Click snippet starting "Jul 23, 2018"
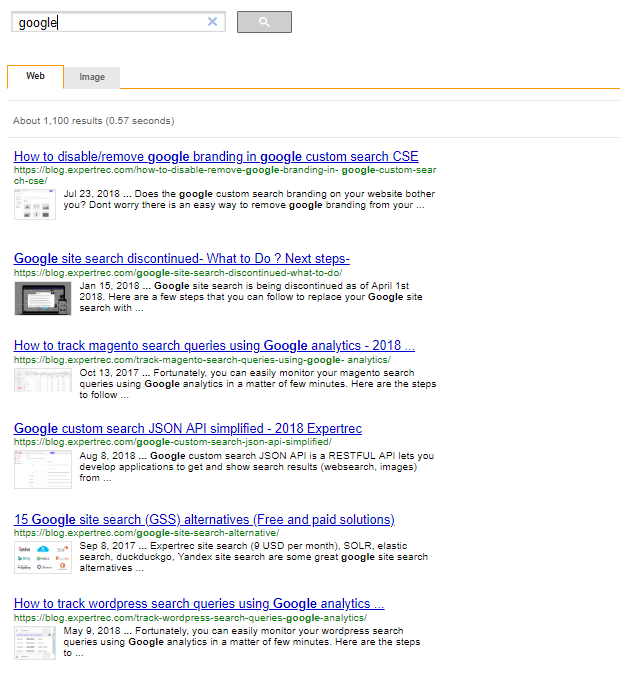620x678 pixels. pyautogui.click(x=249, y=199)
